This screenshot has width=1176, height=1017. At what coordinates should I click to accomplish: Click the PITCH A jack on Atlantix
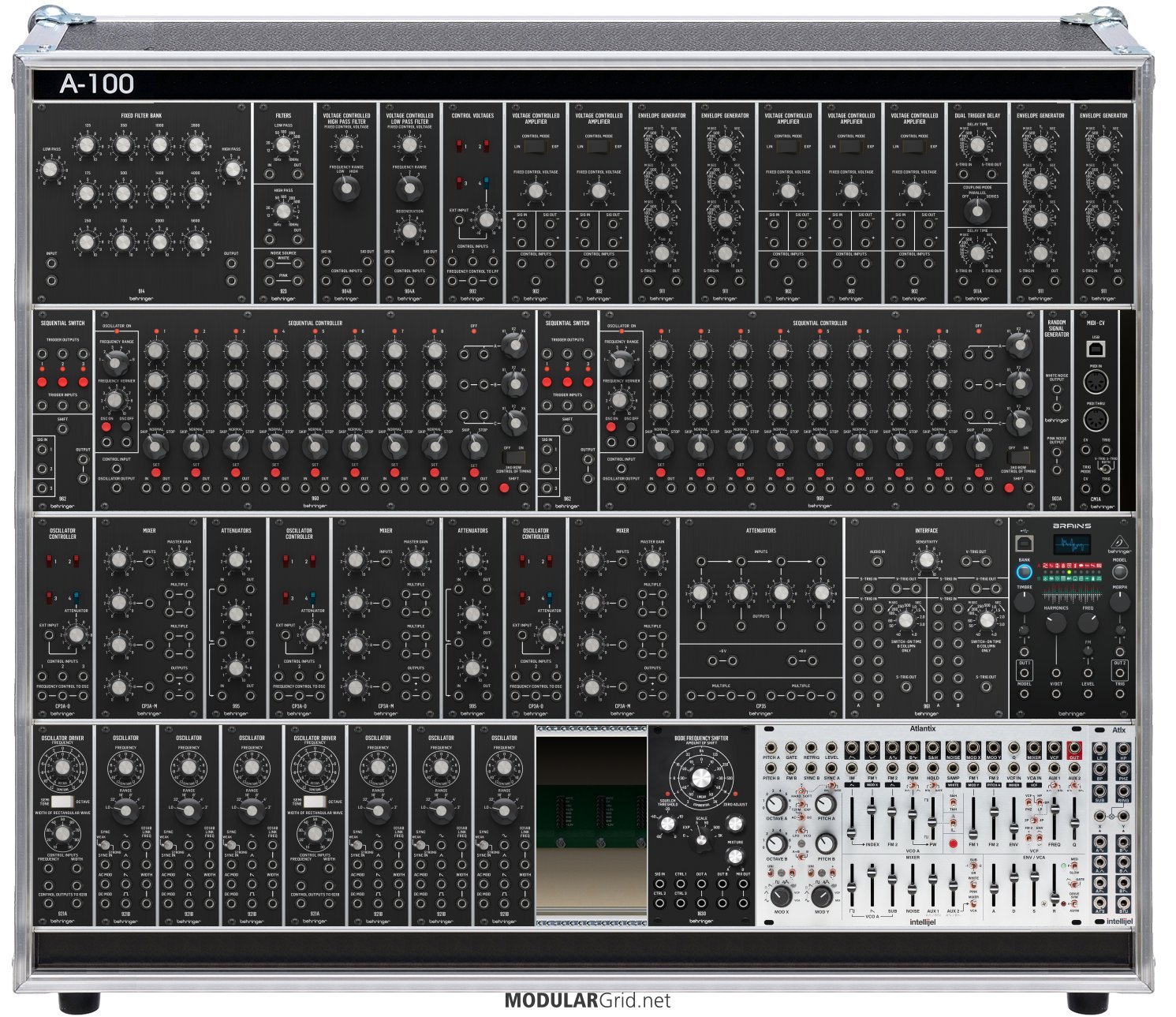pyautogui.click(x=771, y=747)
